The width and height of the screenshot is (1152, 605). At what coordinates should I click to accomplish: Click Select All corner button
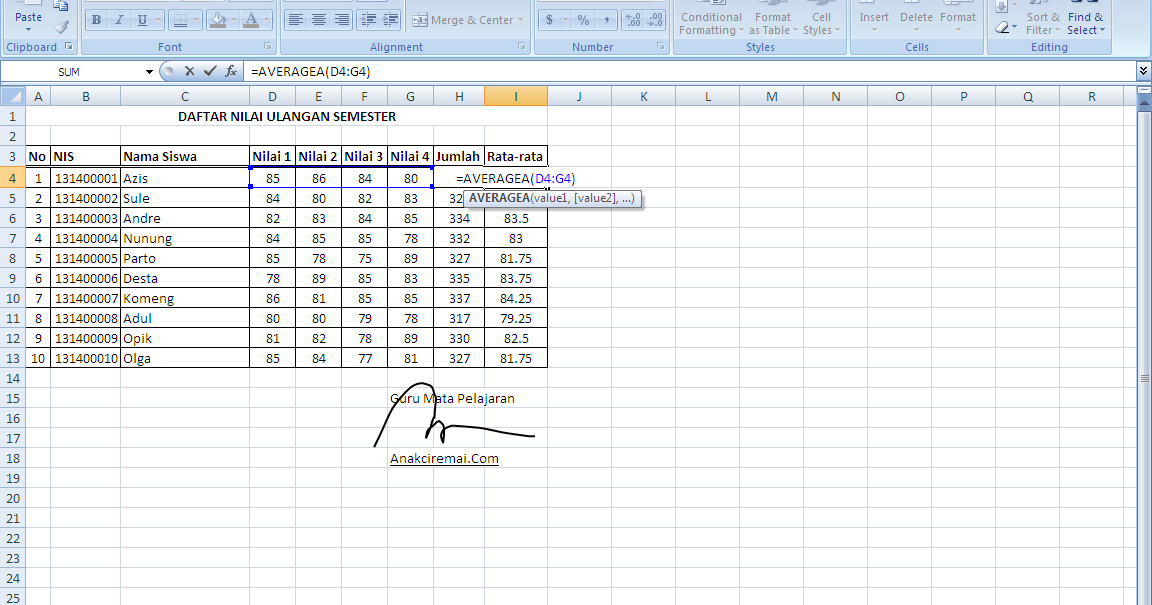click(12, 96)
